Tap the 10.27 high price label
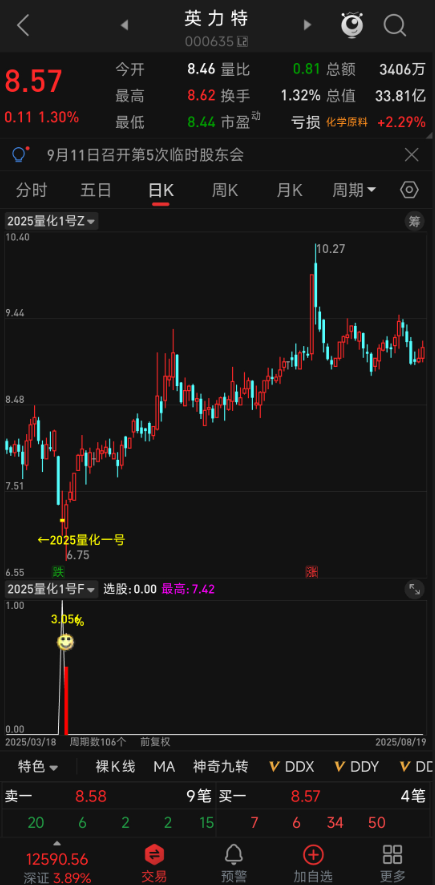The height and width of the screenshot is (885, 435). [x=331, y=248]
